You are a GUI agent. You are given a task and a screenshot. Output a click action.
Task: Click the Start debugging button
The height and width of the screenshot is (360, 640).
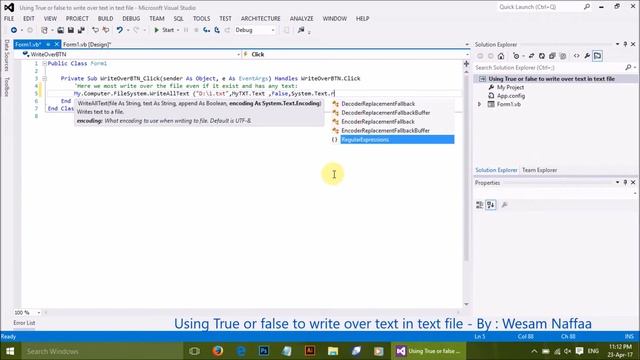pos(164,30)
